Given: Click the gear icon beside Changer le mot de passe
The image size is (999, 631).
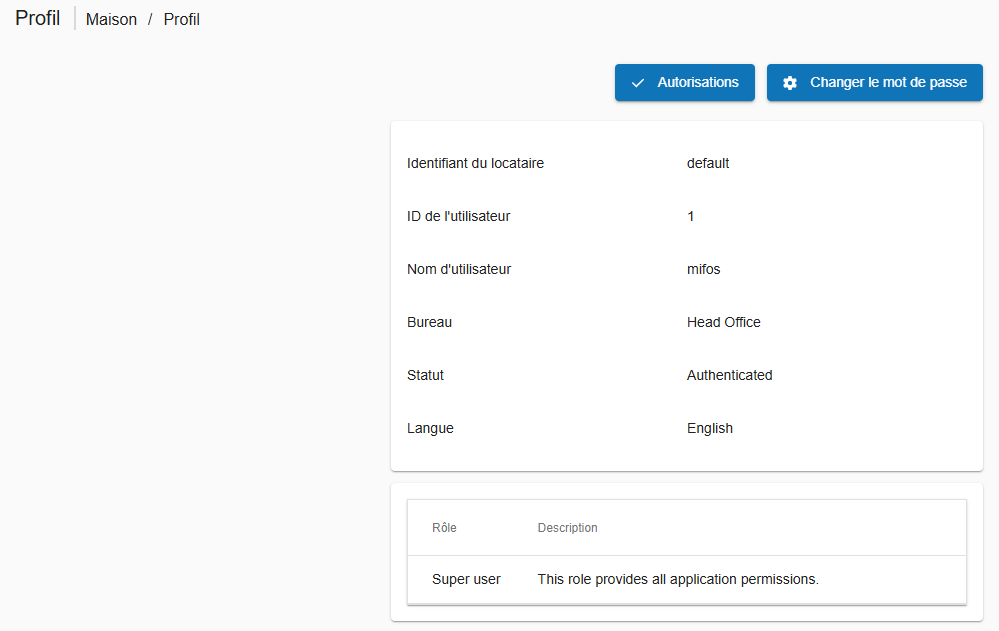Looking at the screenshot, I should pyautogui.click(x=790, y=83).
